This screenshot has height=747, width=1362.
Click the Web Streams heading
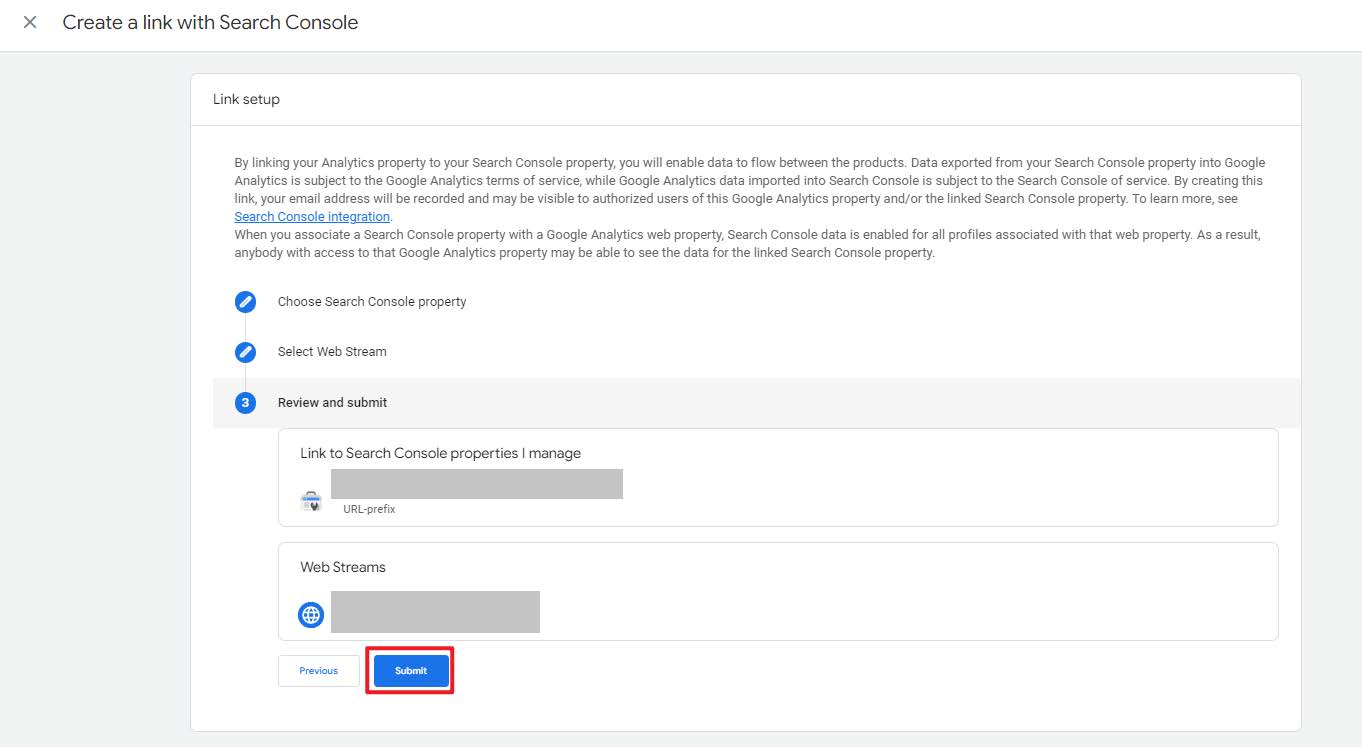343,567
